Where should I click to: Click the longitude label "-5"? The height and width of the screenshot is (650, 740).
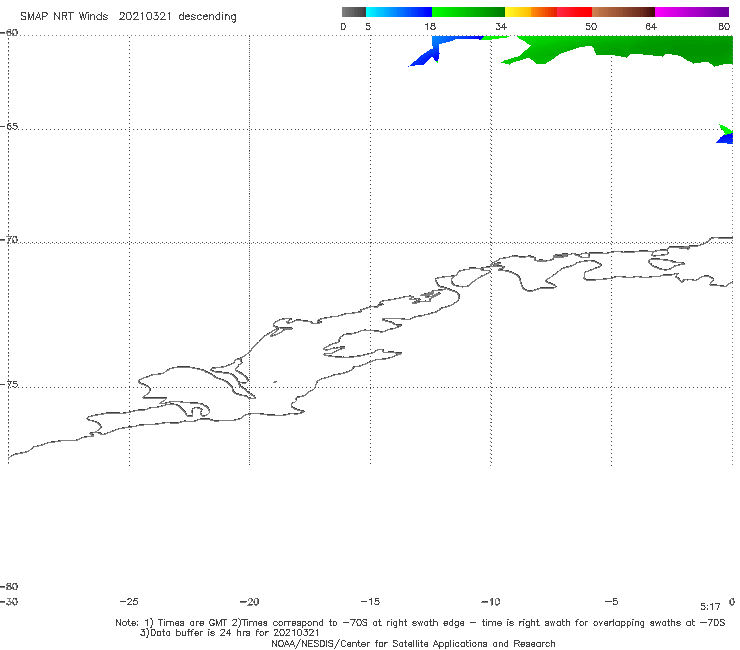[x=611, y=602]
